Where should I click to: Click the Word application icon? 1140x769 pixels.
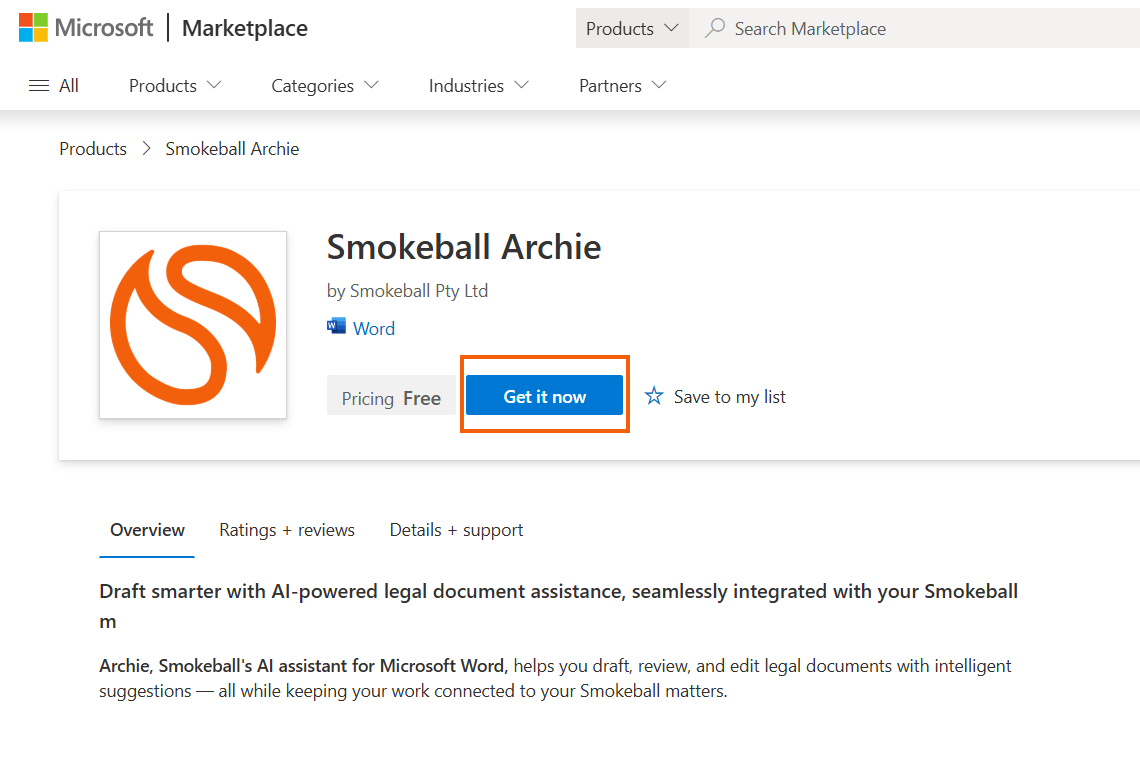(x=336, y=326)
